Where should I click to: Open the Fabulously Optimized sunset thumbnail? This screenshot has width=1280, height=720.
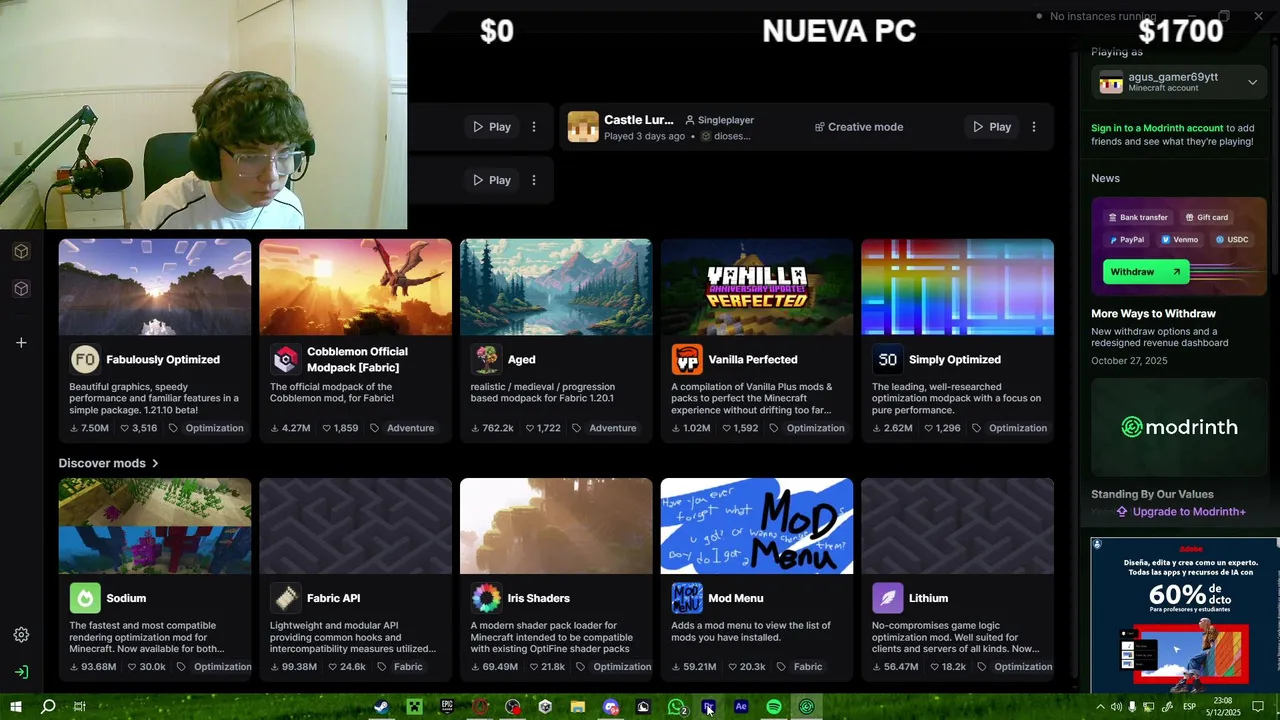click(x=155, y=287)
